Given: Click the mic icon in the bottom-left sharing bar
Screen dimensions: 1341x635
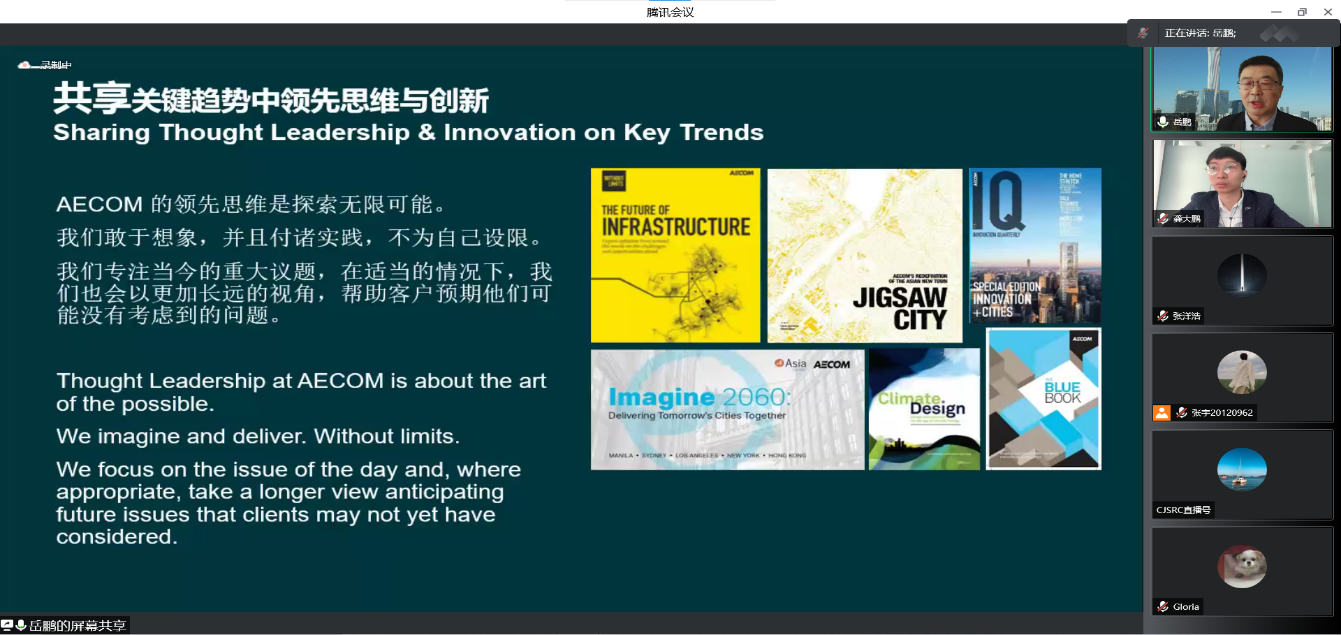Looking at the screenshot, I should [21, 625].
